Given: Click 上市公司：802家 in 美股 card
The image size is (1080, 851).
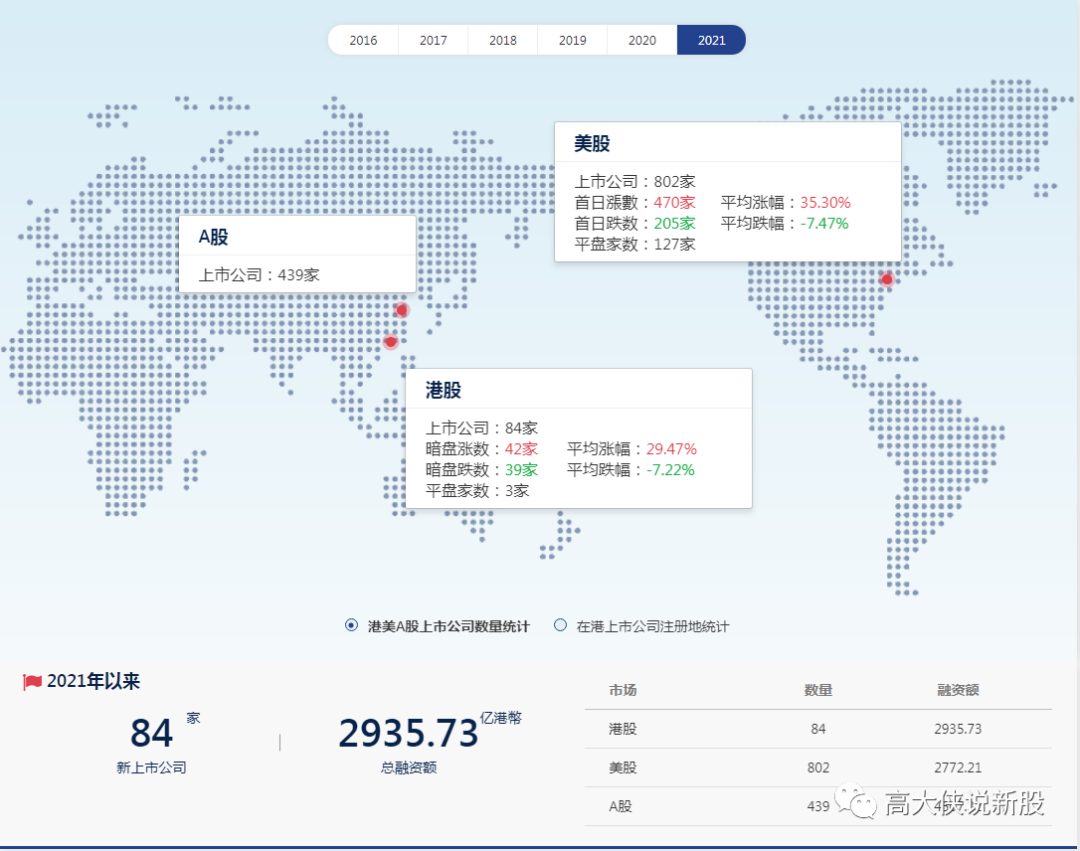Looking at the screenshot, I should [x=634, y=181].
